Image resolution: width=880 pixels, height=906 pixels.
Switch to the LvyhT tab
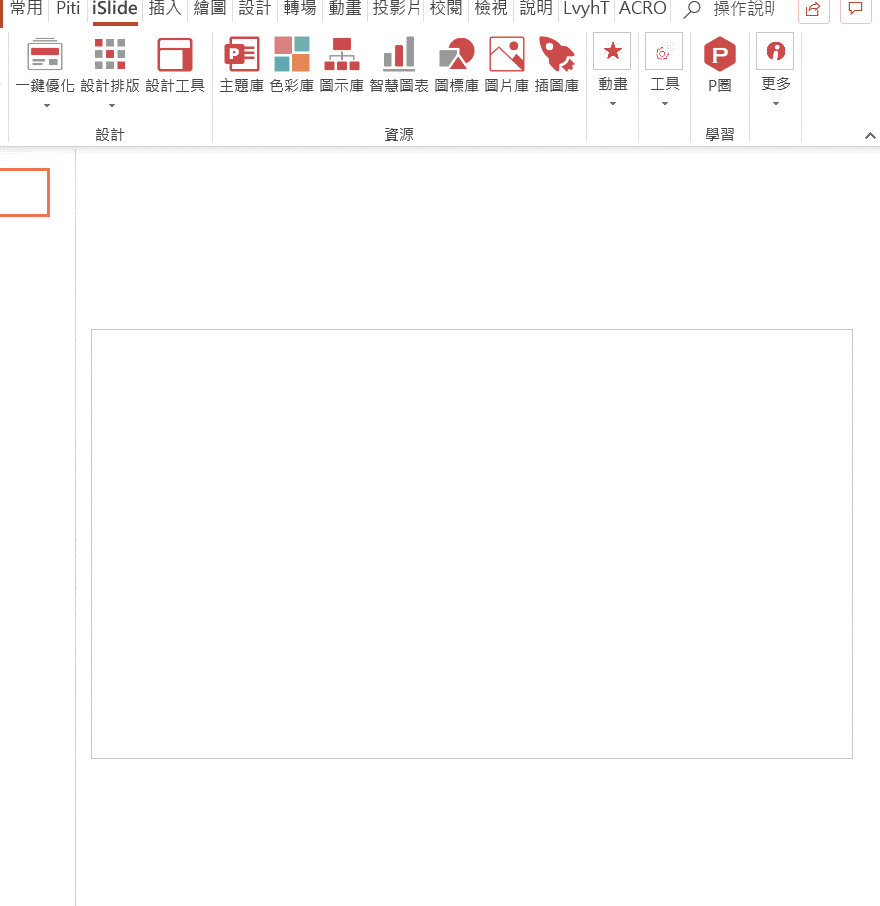[586, 9]
